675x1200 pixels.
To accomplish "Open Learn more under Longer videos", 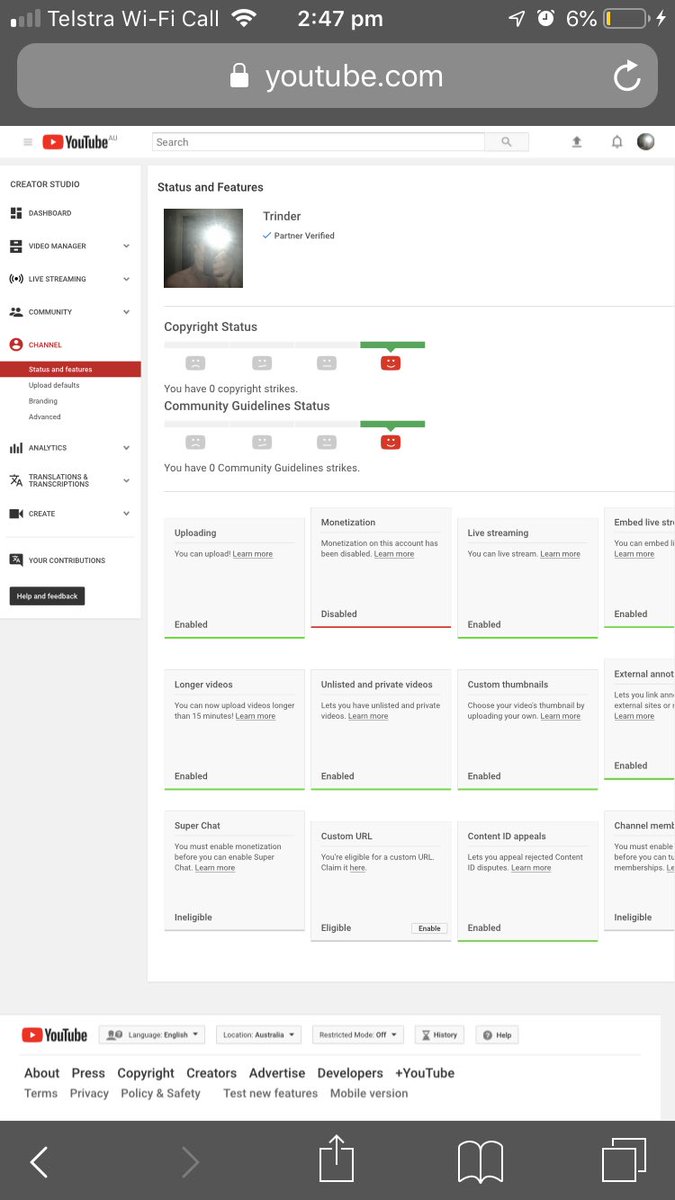I will 255,716.
